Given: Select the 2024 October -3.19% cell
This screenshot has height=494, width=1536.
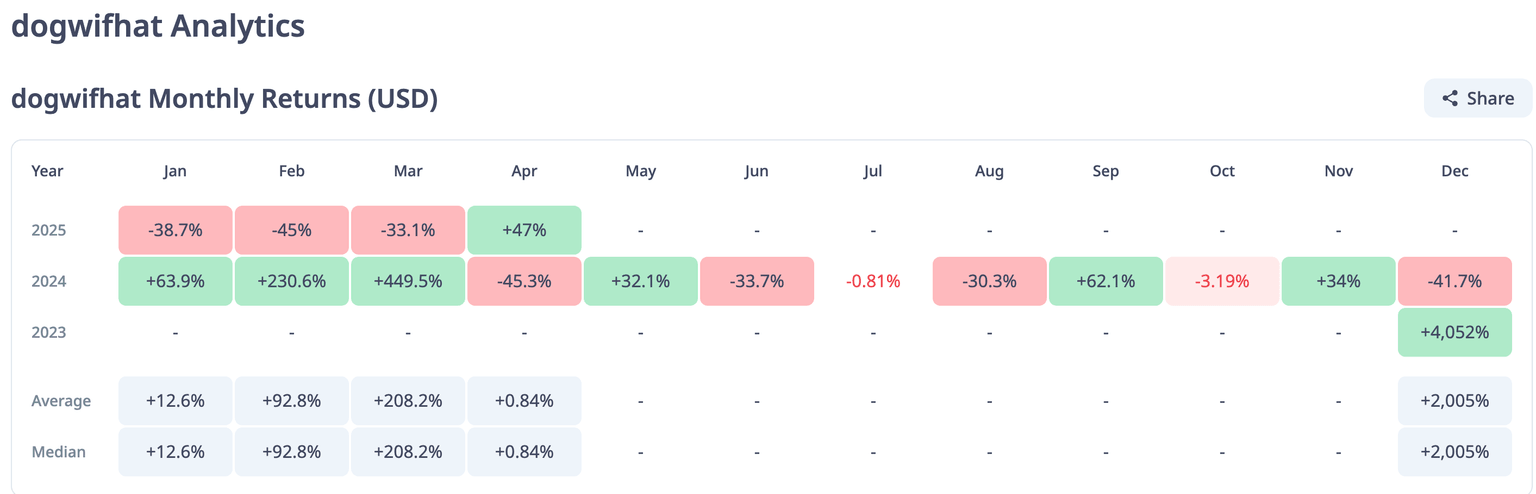Looking at the screenshot, I should tap(1222, 281).
